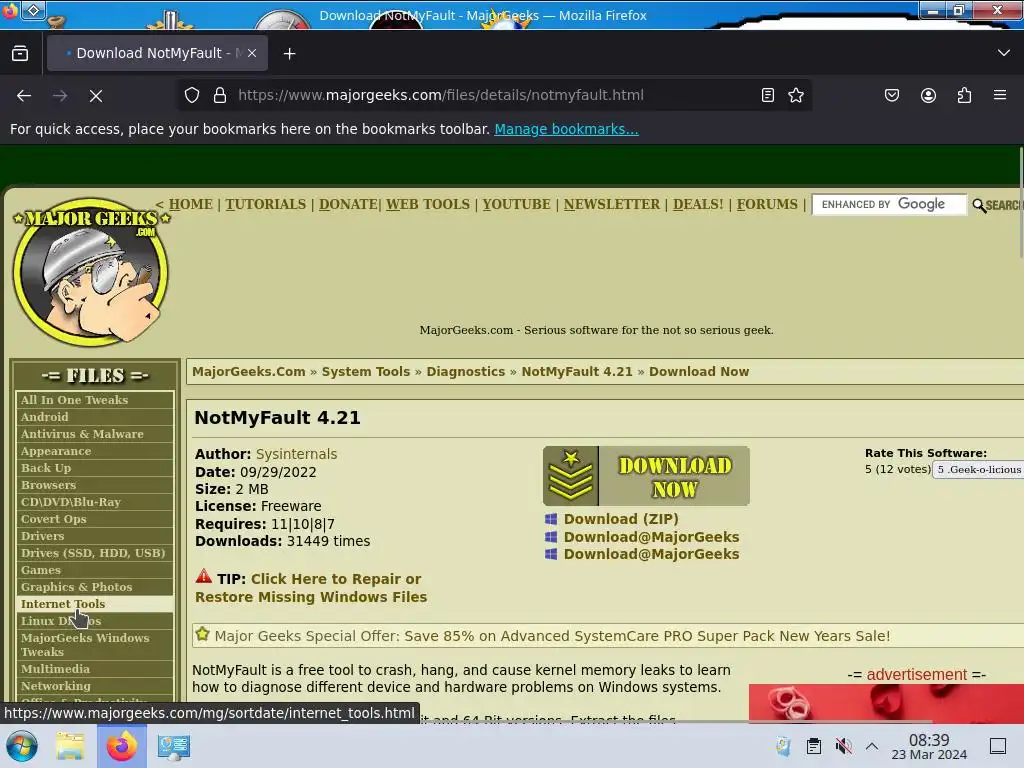Open a new tab with plus button

(x=289, y=54)
